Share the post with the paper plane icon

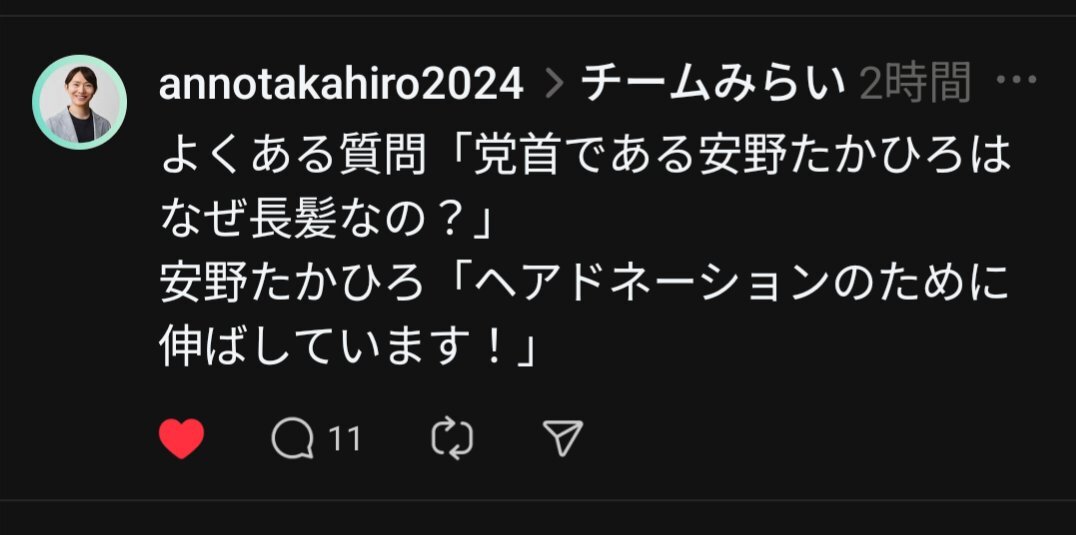coord(563,438)
